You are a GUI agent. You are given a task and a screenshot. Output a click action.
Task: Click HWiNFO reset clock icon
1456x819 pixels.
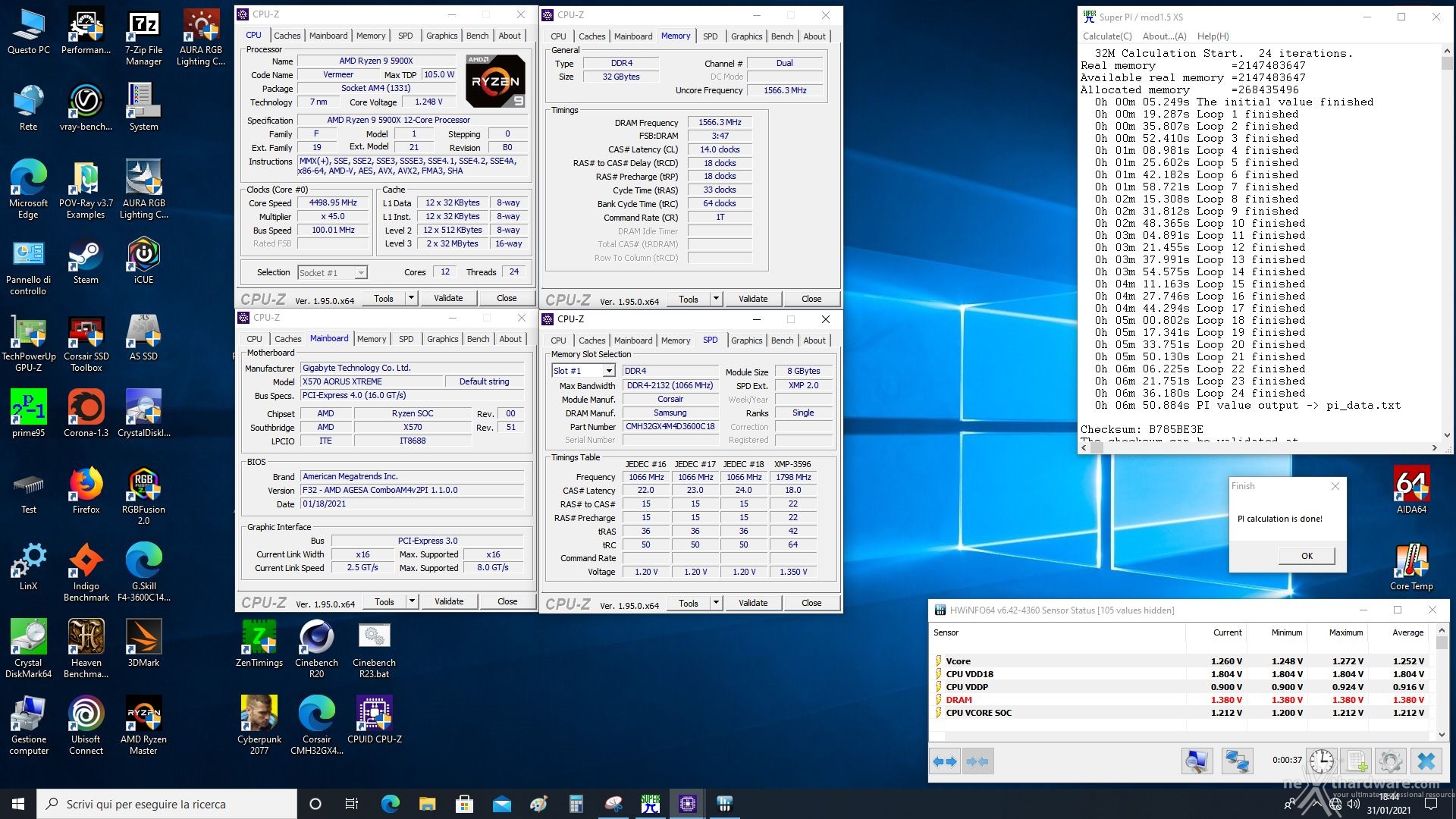[1322, 761]
